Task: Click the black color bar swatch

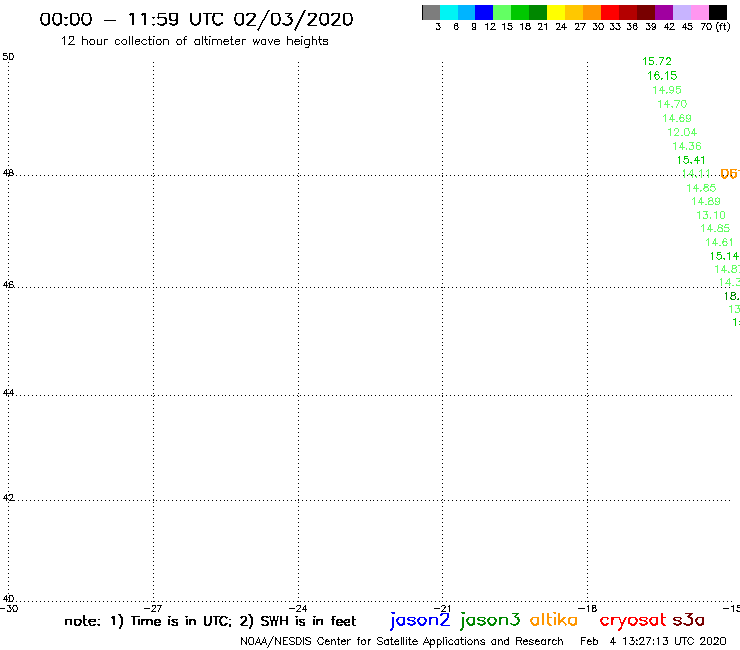Action: (x=718, y=12)
